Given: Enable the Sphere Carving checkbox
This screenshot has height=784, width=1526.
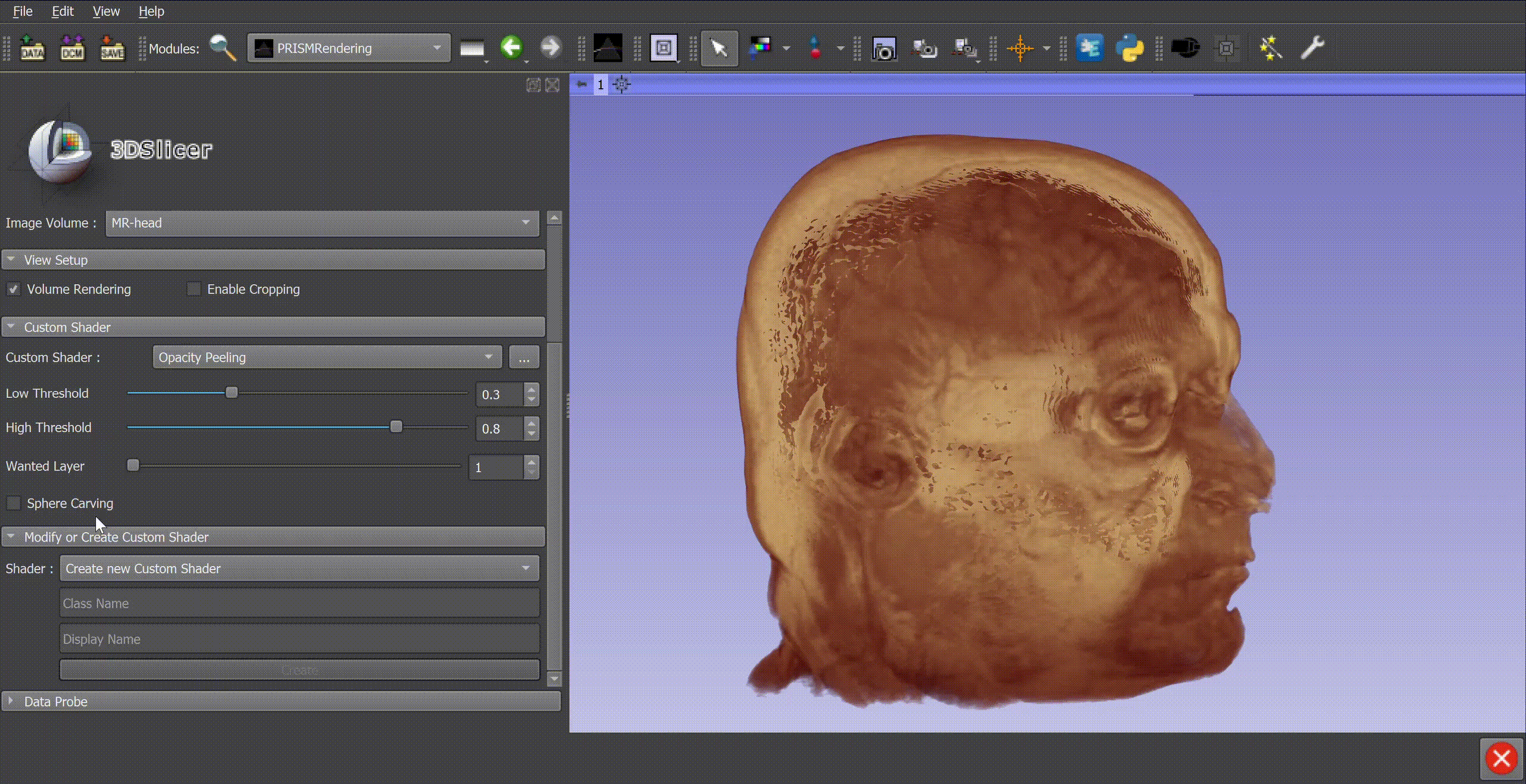Looking at the screenshot, I should 13,503.
